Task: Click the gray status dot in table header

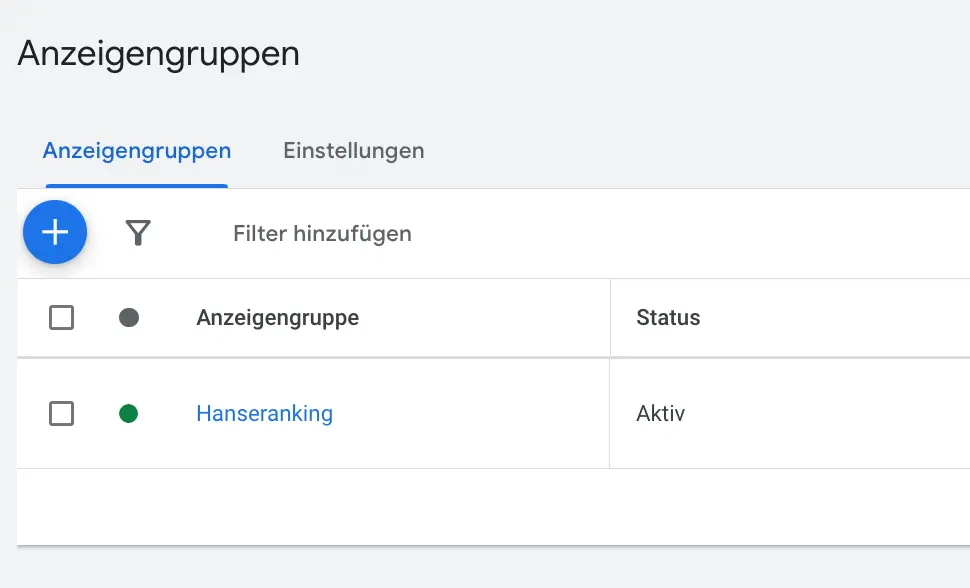Action: (x=129, y=318)
